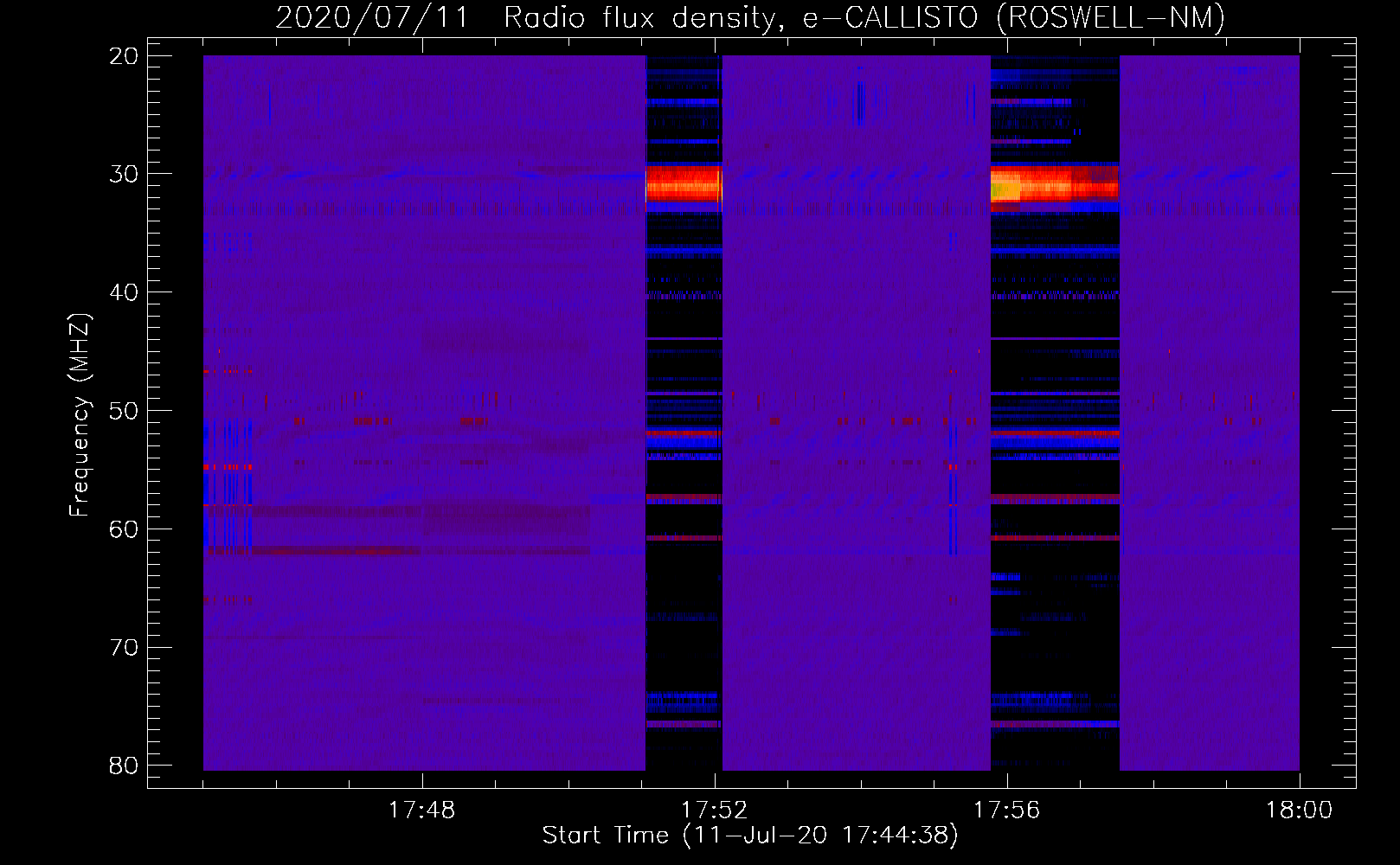Click the bright red burst near 17:52 at 31 MHz
Screen dimensions: 1400x865
684,184
